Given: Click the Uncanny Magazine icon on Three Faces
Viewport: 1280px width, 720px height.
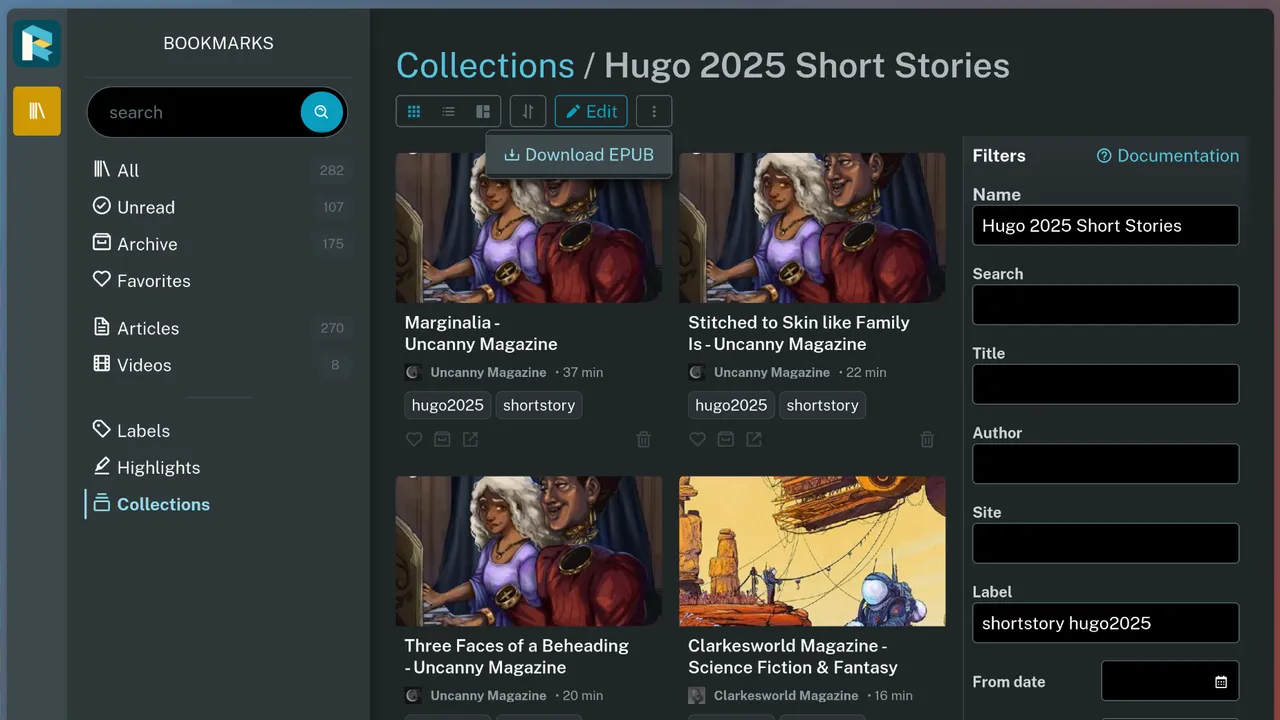Looking at the screenshot, I should (x=414, y=695).
